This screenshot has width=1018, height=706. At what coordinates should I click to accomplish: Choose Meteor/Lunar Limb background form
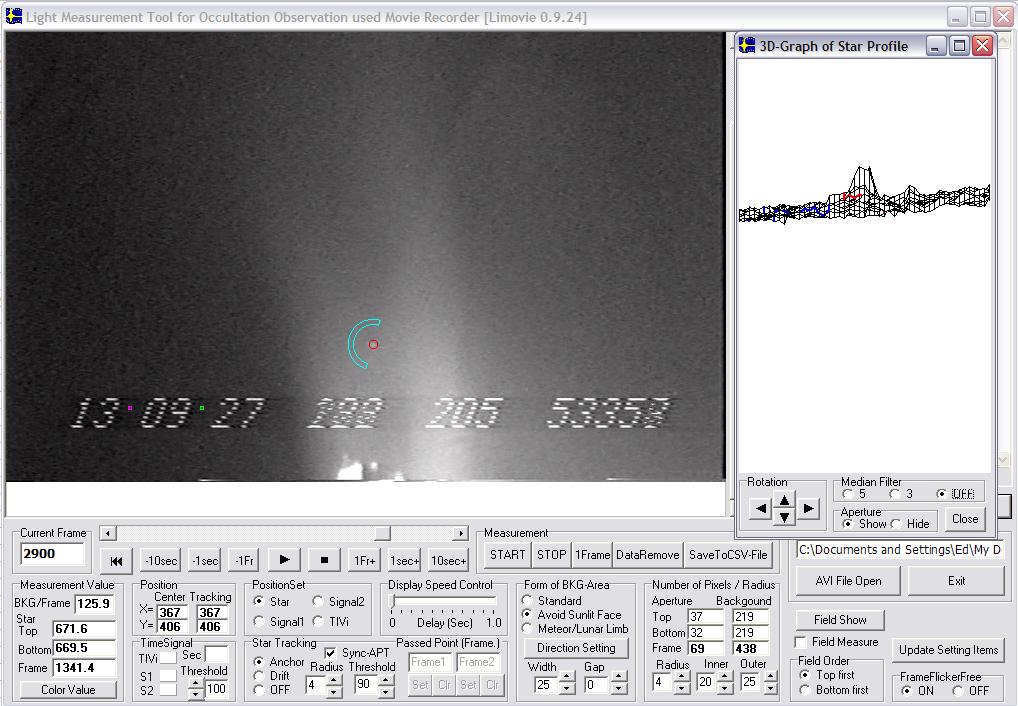pyautogui.click(x=526, y=629)
